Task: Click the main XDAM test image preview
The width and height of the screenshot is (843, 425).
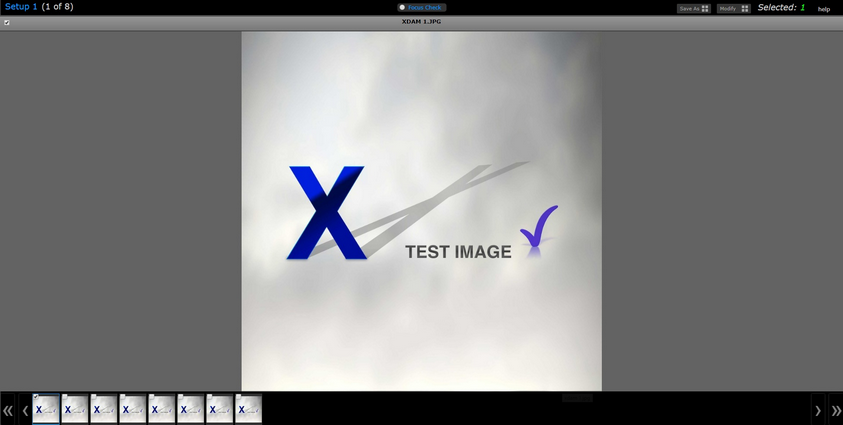Action: pos(421,211)
